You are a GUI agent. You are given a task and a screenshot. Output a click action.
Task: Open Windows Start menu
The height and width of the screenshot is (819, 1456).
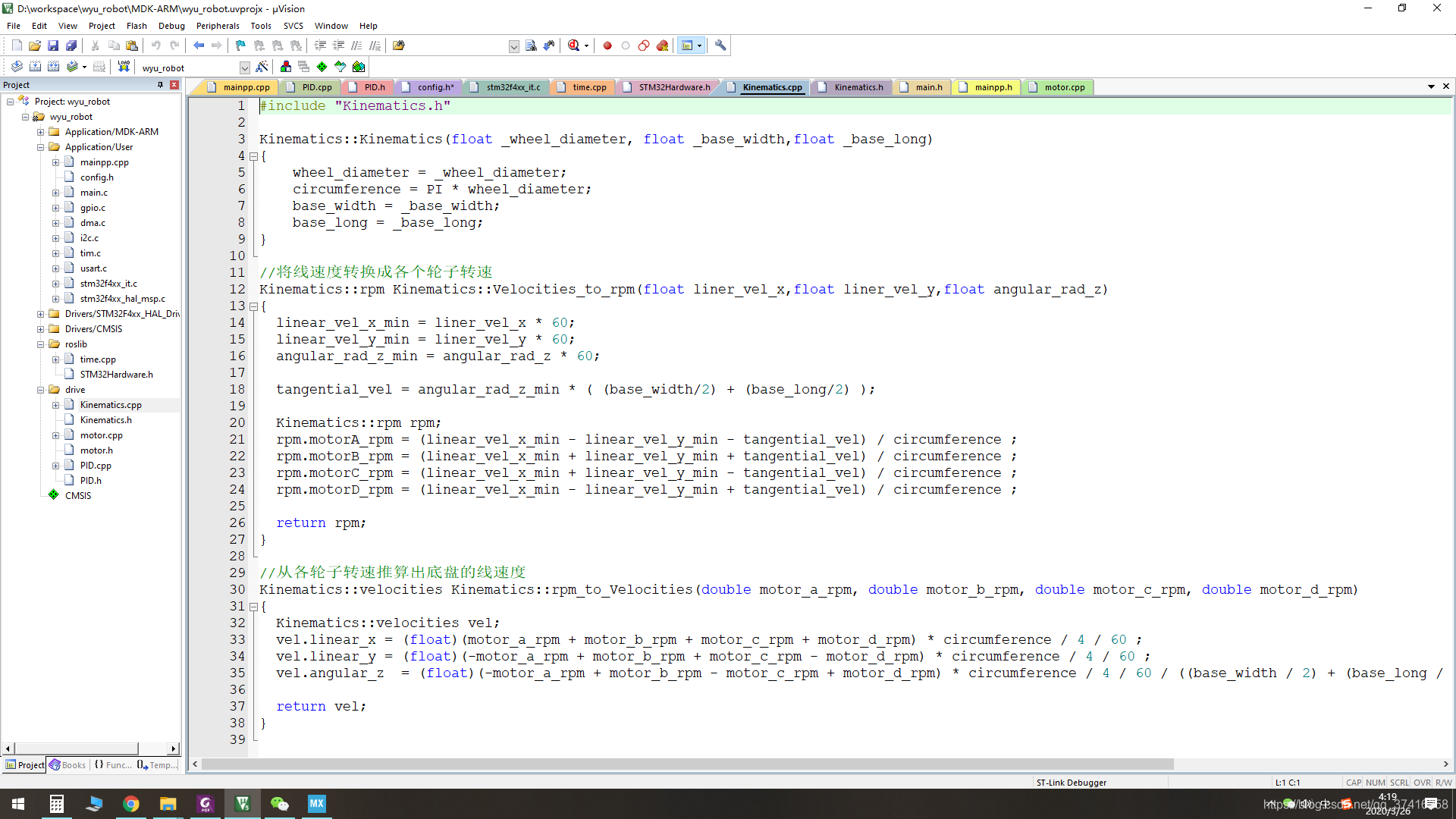[x=18, y=804]
